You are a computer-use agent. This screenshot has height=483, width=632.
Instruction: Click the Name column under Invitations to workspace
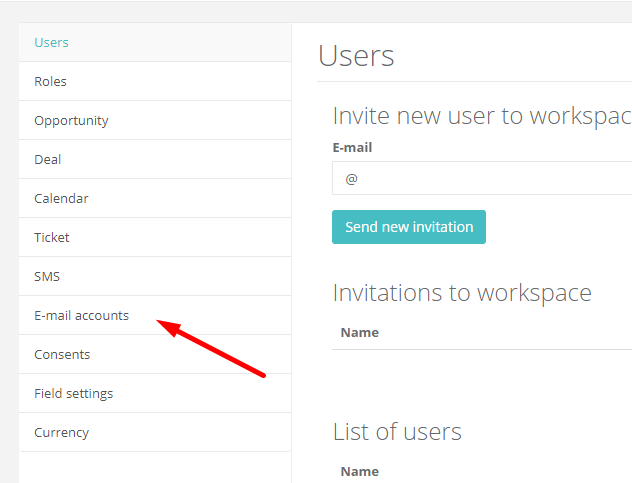pyautogui.click(x=360, y=333)
